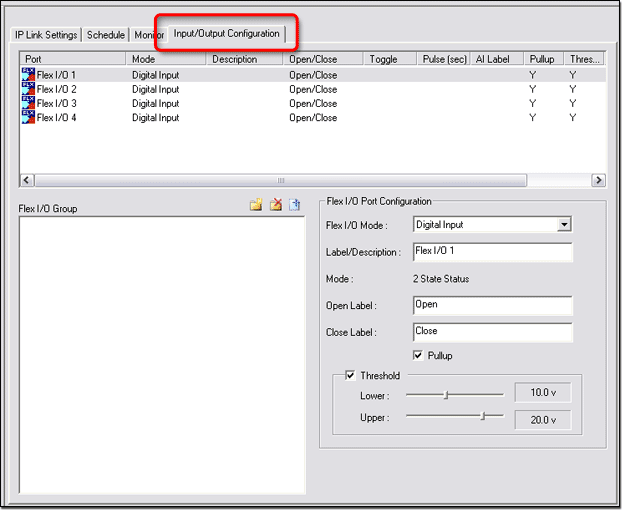Click the Label/Description text field

pos(492,252)
